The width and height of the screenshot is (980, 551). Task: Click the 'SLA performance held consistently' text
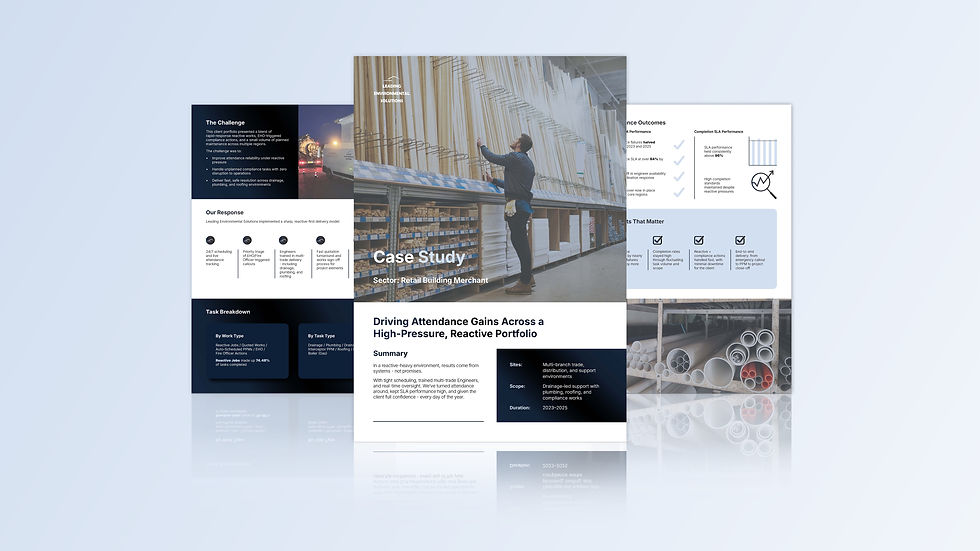point(718,152)
